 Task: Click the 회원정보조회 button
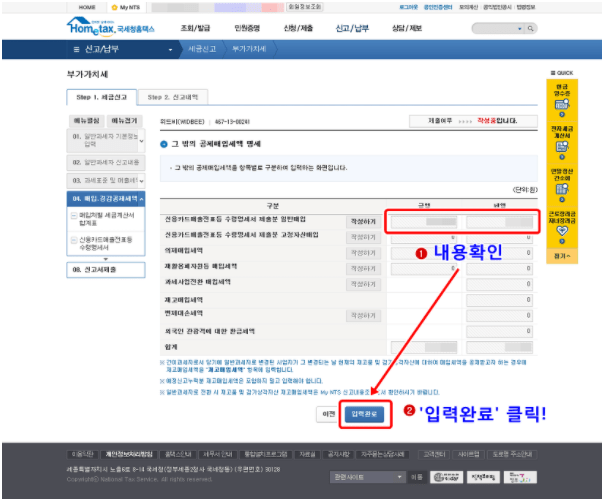305,7
